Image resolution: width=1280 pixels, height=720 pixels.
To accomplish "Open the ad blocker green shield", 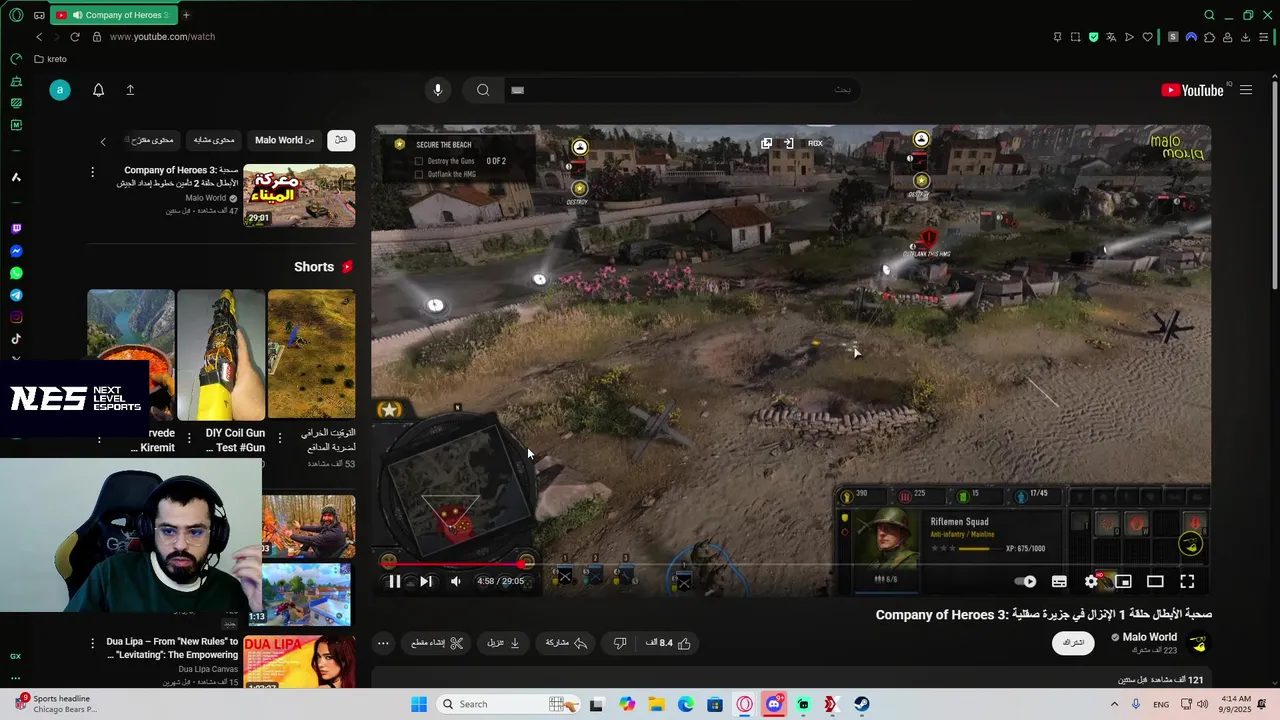I will pyautogui.click(x=1093, y=37).
